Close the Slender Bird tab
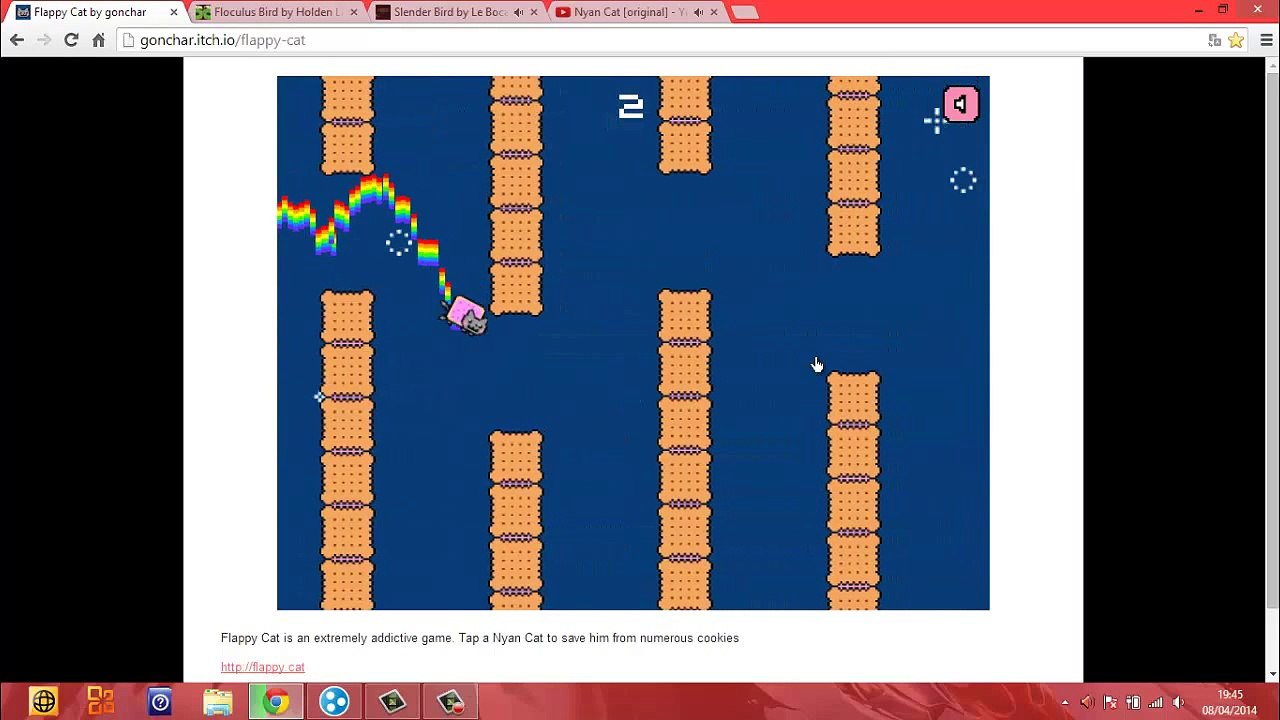The height and width of the screenshot is (720, 1280). pyautogui.click(x=533, y=12)
